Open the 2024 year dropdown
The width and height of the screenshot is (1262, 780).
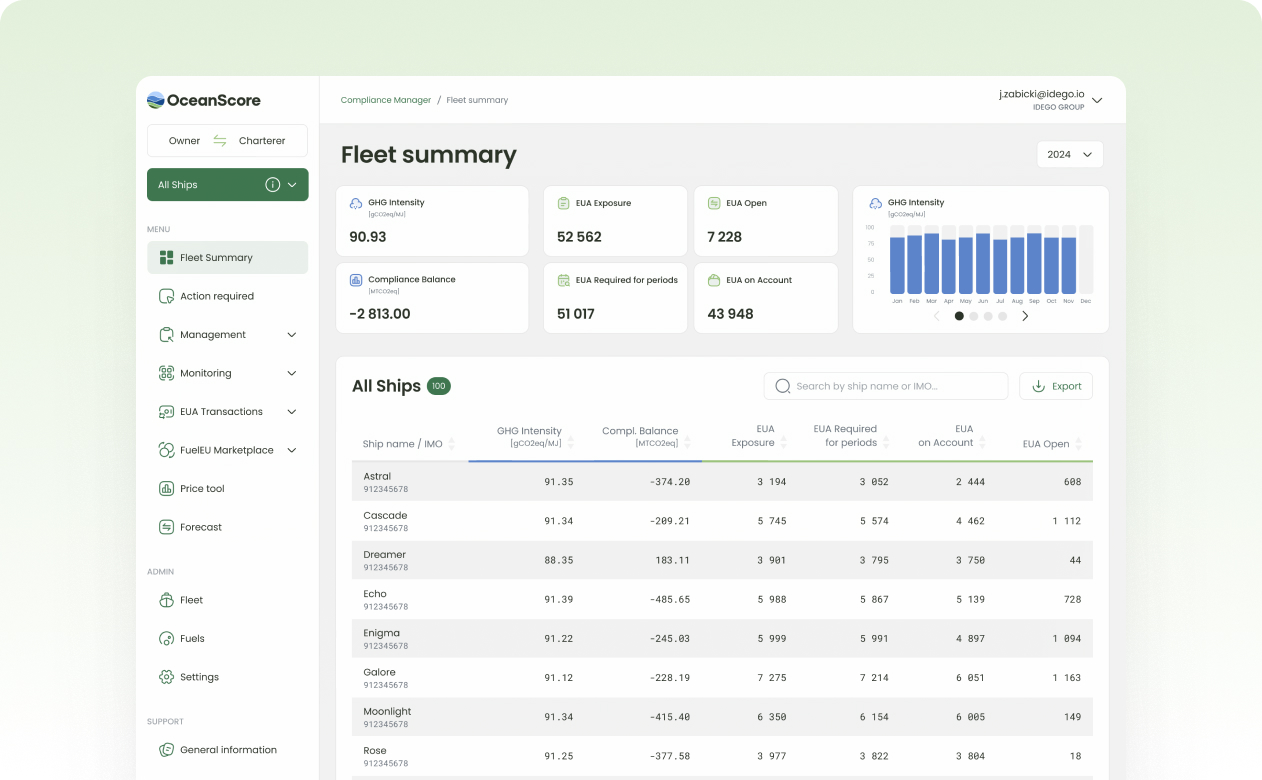click(x=1070, y=154)
